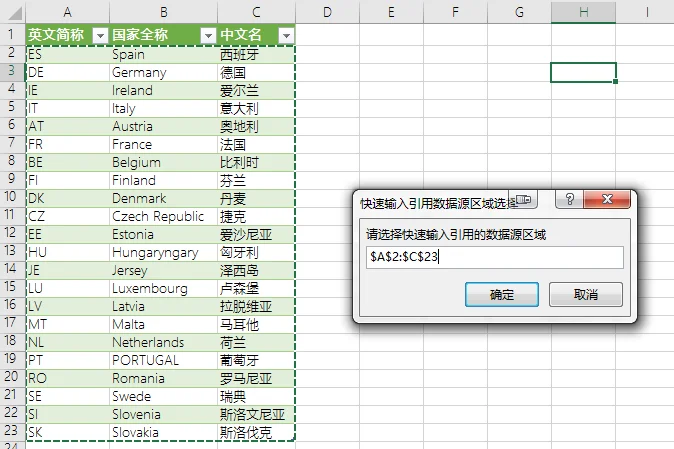
Task: Select column B header
Action: click(163, 12)
